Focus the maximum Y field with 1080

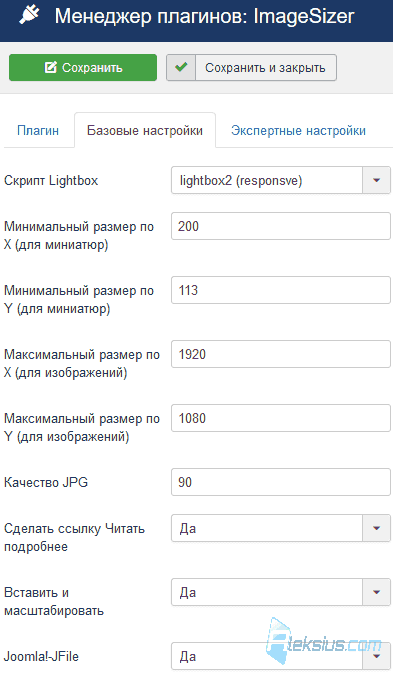click(281, 418)
